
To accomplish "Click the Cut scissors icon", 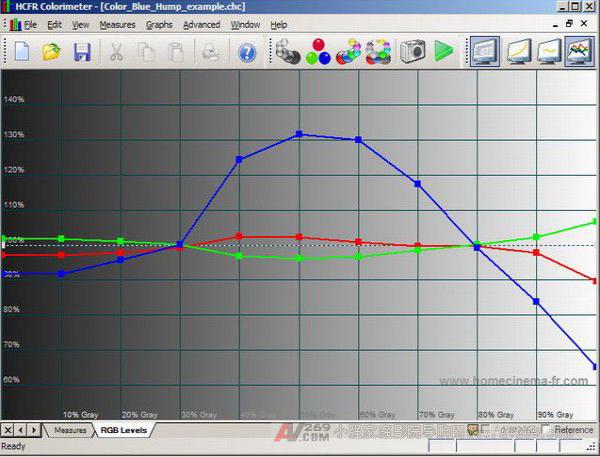I will tap(117, 51).
